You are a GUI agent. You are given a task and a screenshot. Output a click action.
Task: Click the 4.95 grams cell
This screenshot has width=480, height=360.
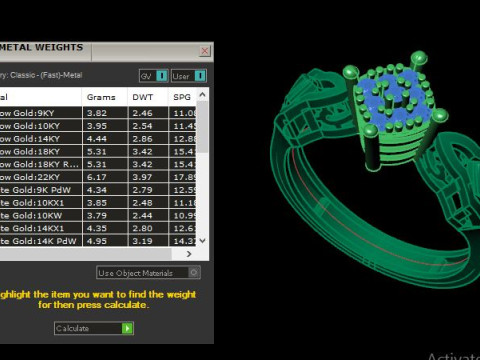(x=105, y=241)
